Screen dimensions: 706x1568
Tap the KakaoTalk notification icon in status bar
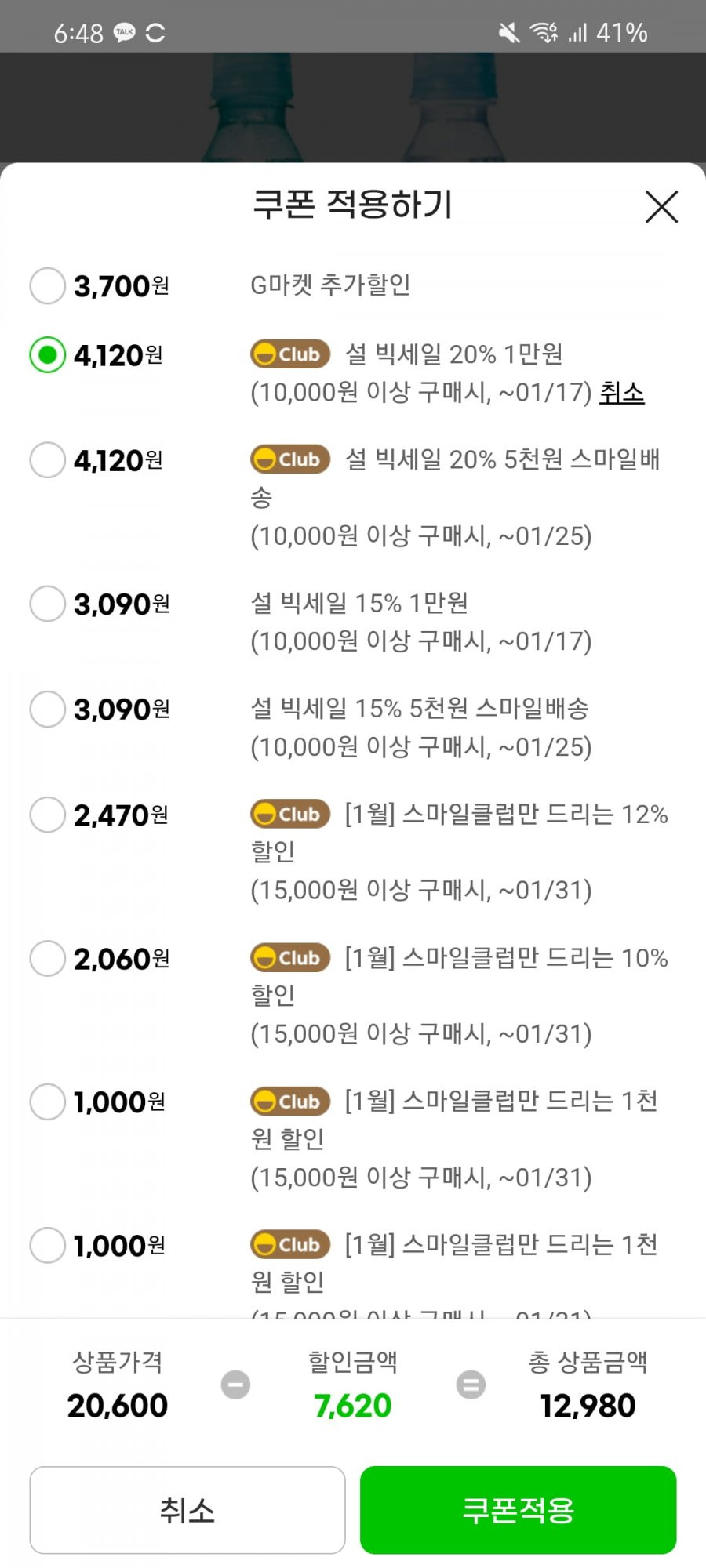click(124, 33)
